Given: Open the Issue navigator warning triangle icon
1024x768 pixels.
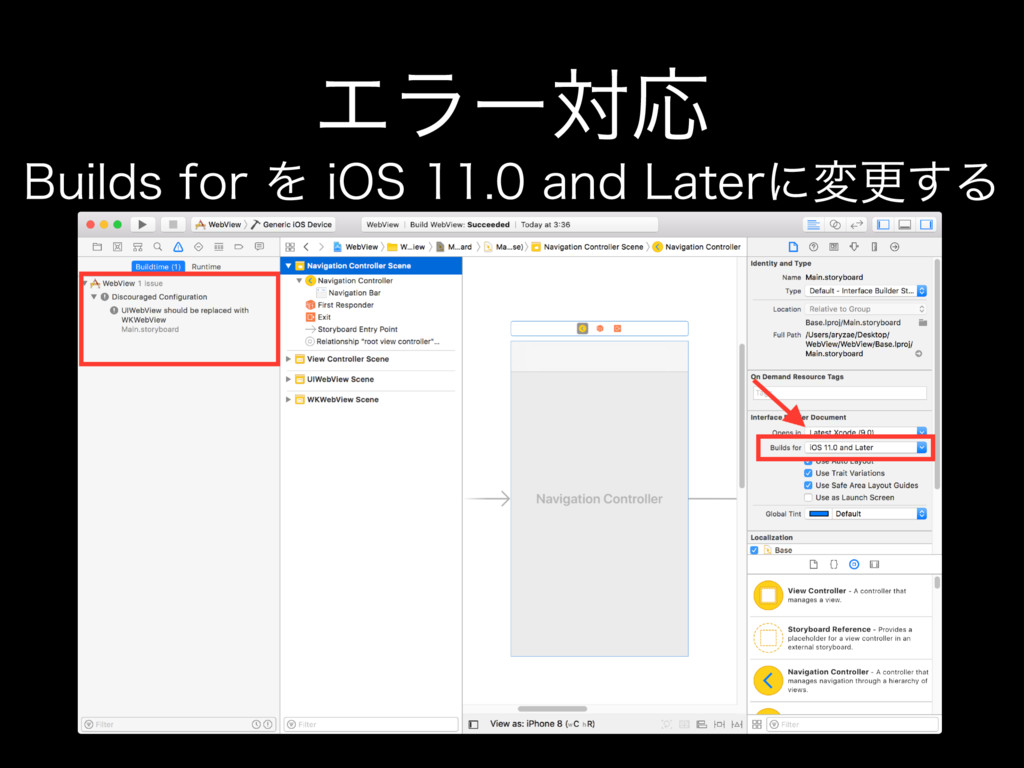Looking at the screenshot, I should click(x=178, y=247).
